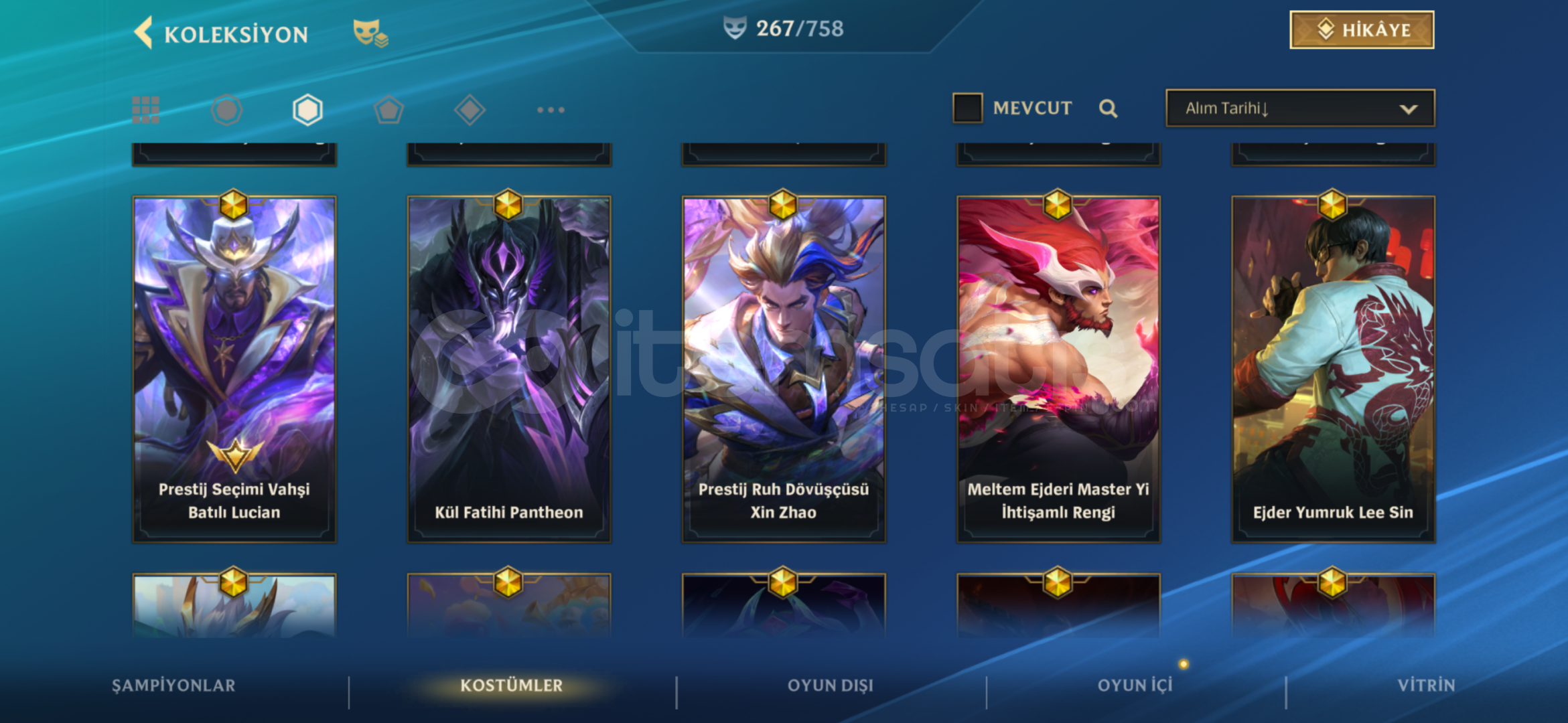Image resolution: width=1568 pixels, height=723 pixels.
Task: Expand the Alım Tarihi sort dropdown
Action: coord(1300,108)
